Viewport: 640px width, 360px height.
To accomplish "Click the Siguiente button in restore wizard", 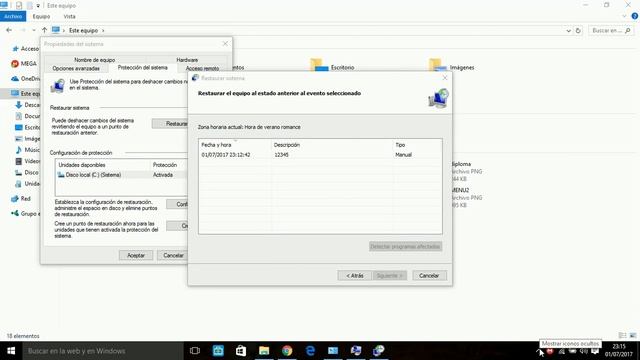I will click(390, 276).
